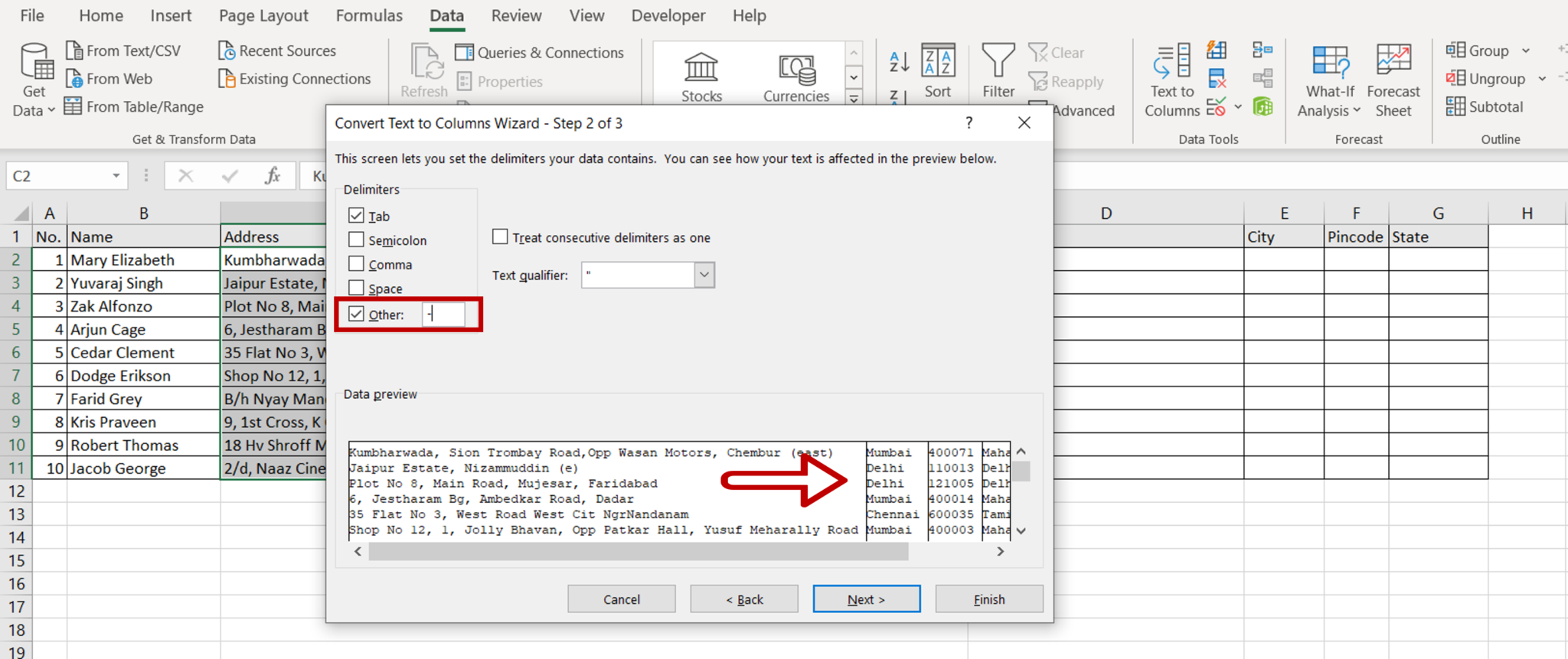Image resolution: width=1568 pixels, height=659 pixels.
Task: Click data preview horizontal scrollbar
Action: point(639,551)
